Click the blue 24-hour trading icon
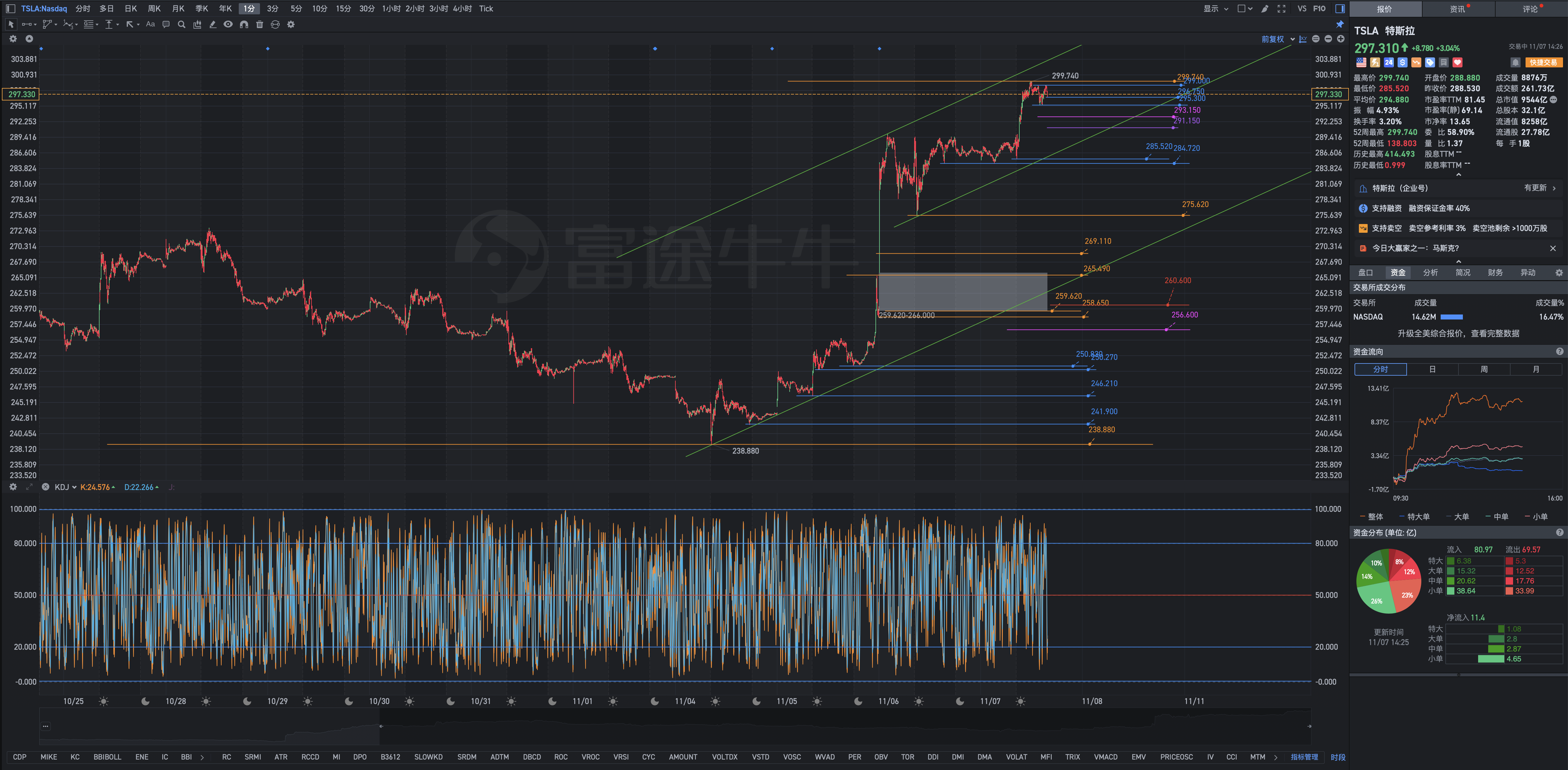Viewport: 1568px width, 770px height. click(1389, 62)
